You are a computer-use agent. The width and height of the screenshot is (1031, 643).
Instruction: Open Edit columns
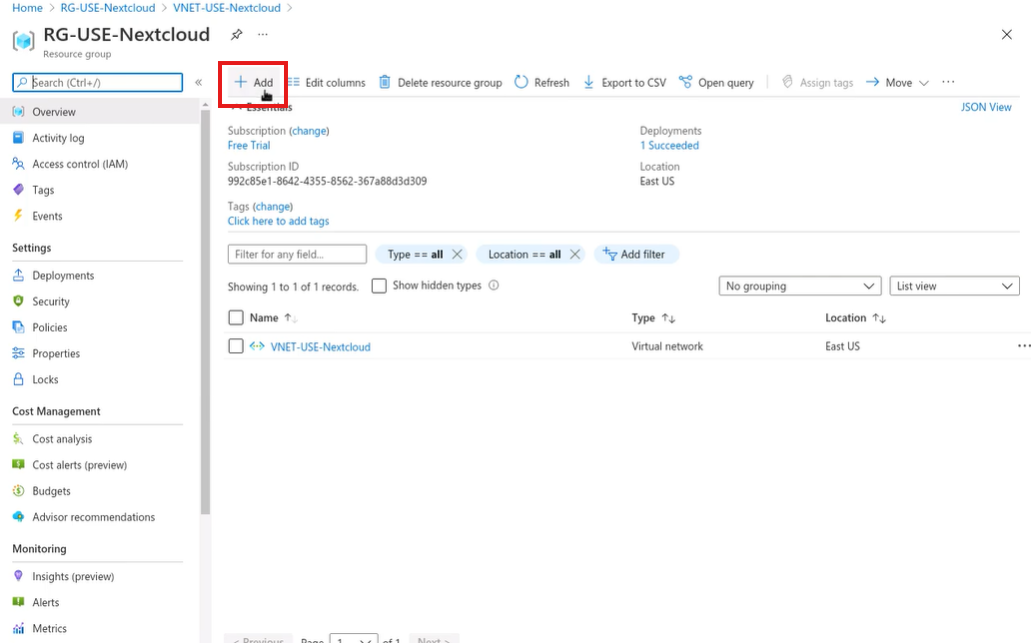[x=327, y=82]
